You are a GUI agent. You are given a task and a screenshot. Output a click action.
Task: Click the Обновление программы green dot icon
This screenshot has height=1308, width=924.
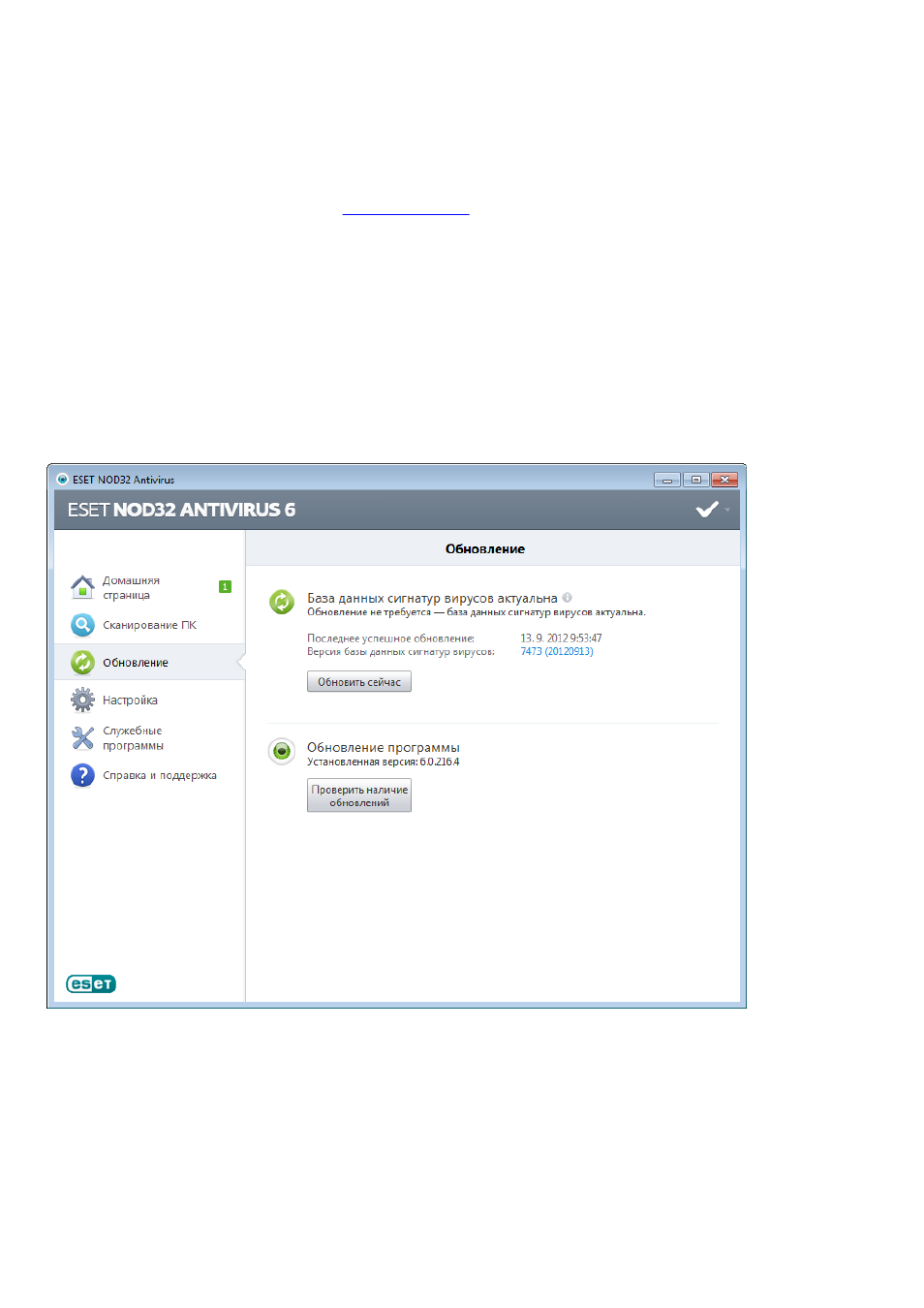coord(282,751)
